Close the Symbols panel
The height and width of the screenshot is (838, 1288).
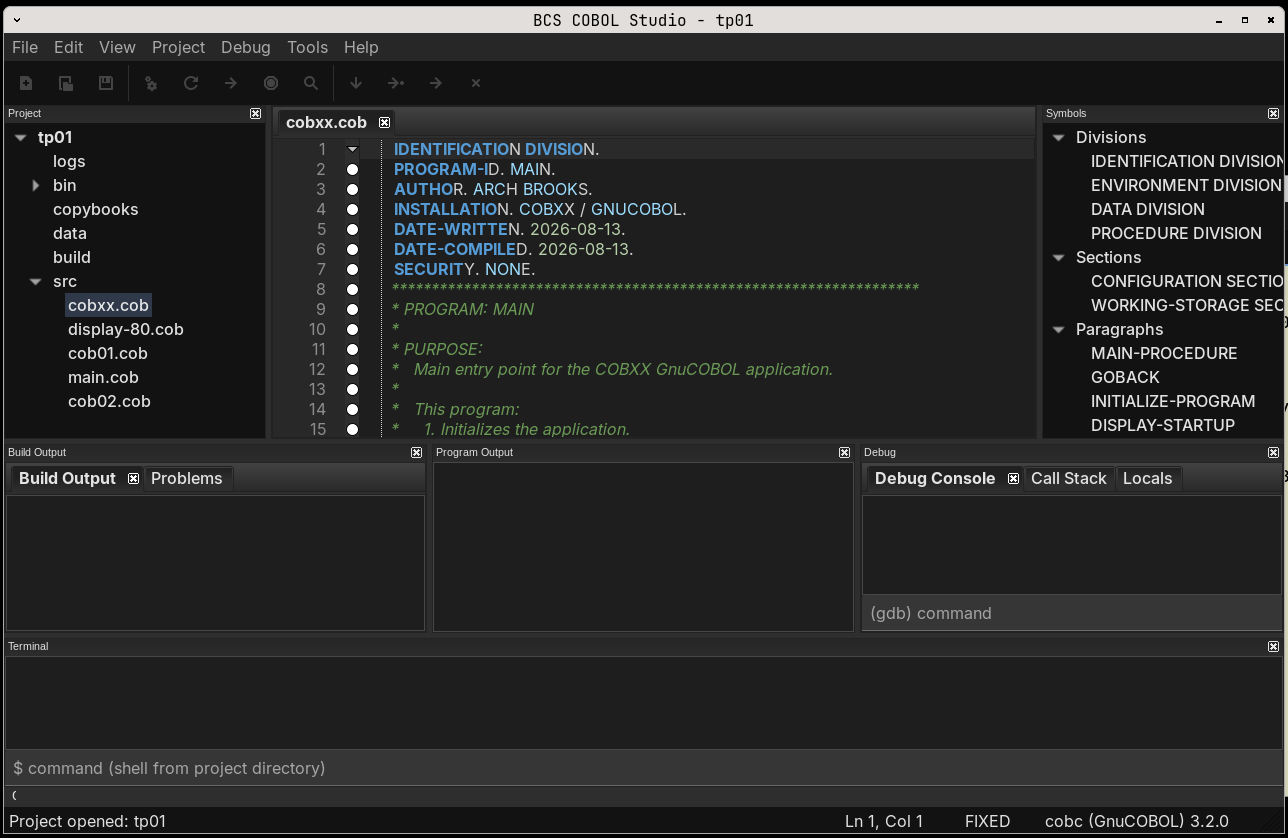(x=1273, y=114)
